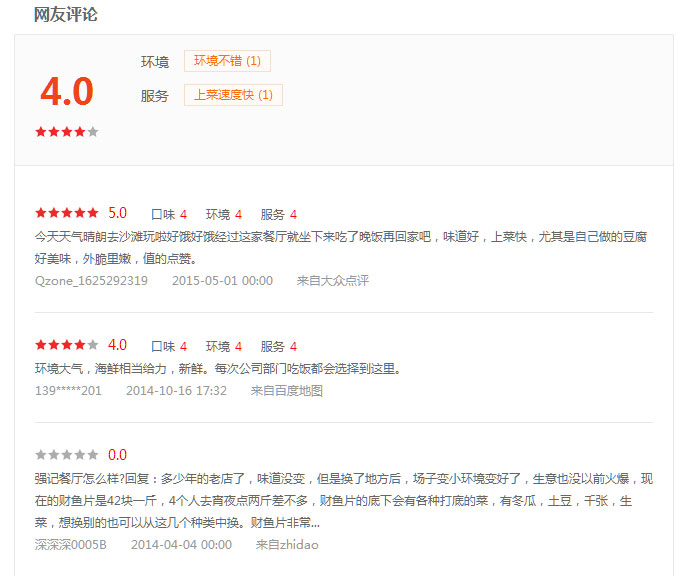Click the 网友评论 heading
Image resolution: width=688 pixels, height=576 pixels.
pos(66,14)
